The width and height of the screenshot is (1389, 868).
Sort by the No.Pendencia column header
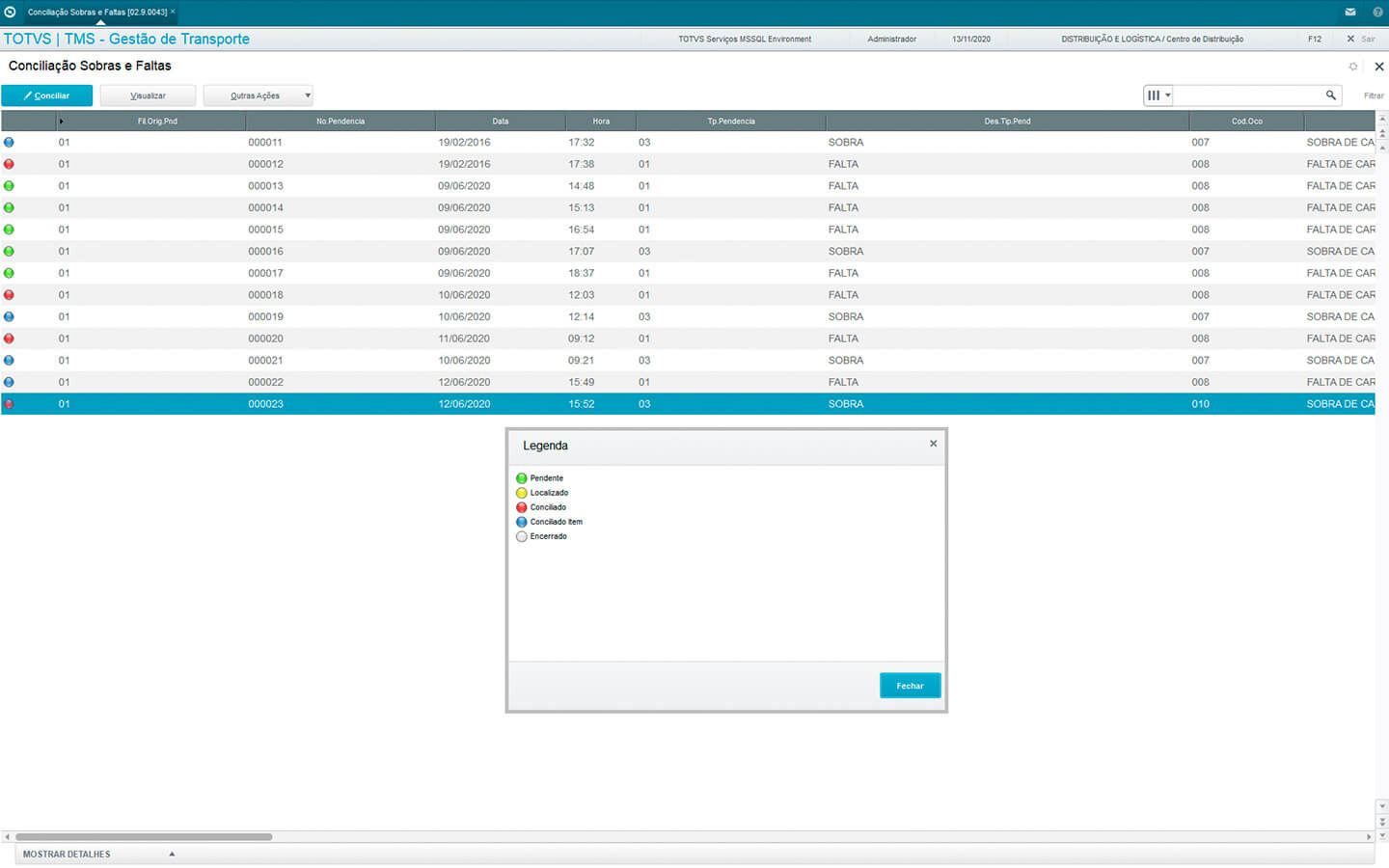point(340,122)
